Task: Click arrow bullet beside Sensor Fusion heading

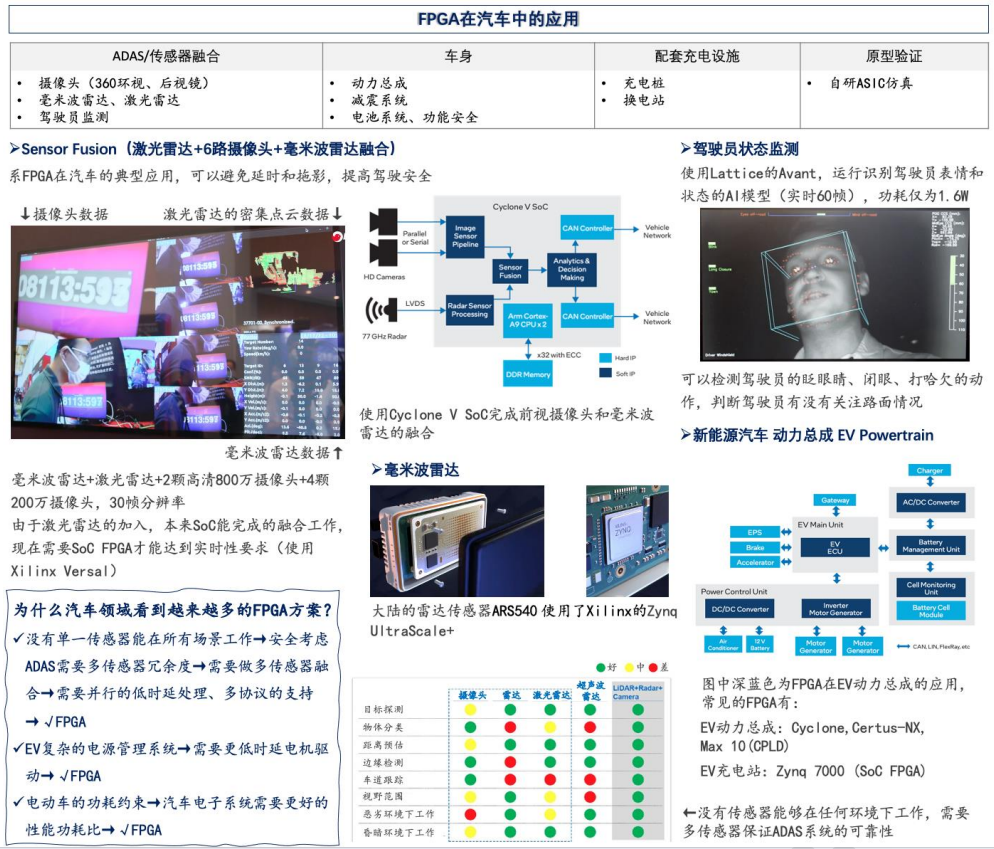Action: pos(15,149)
